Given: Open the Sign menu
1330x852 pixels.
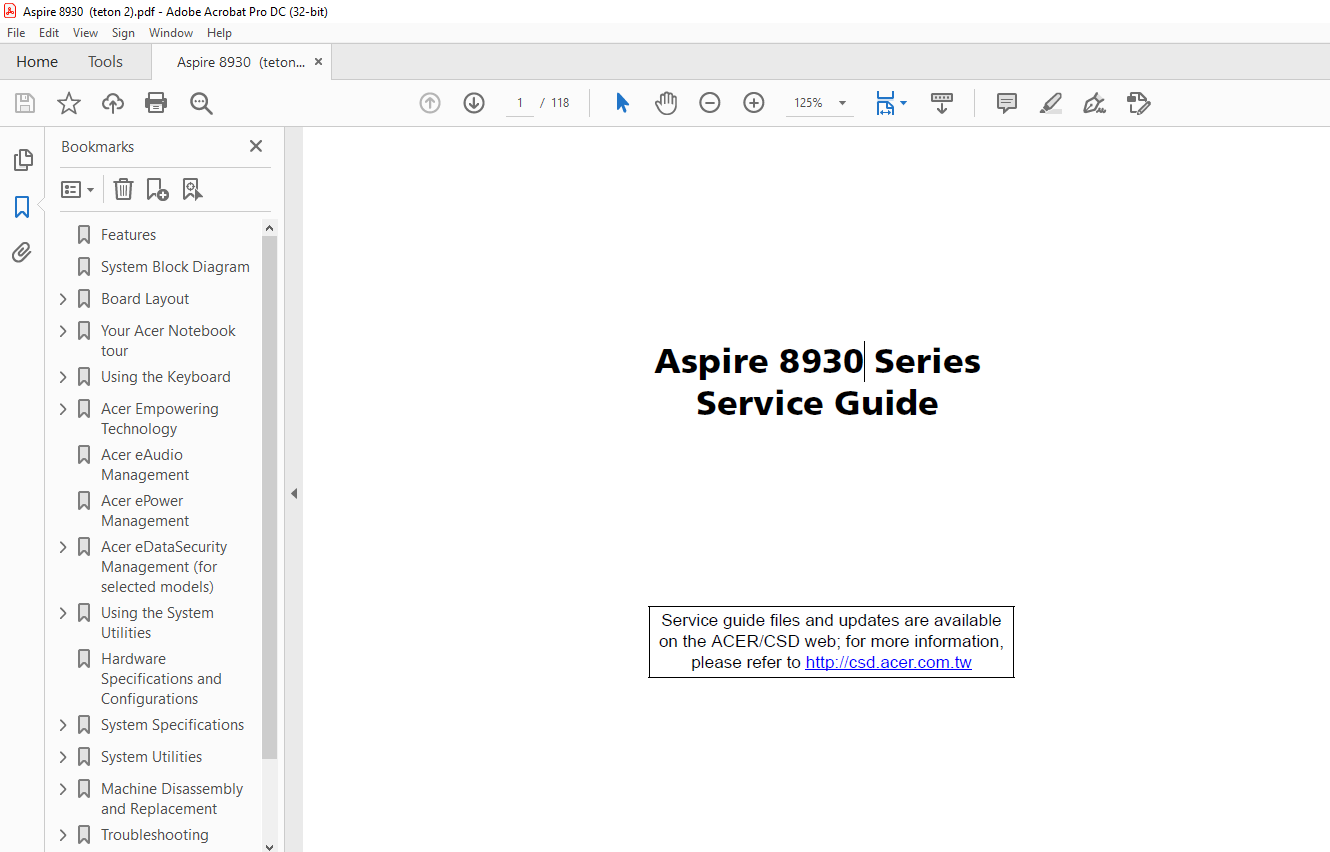Looking at the screenshot, I should (123, 33).
